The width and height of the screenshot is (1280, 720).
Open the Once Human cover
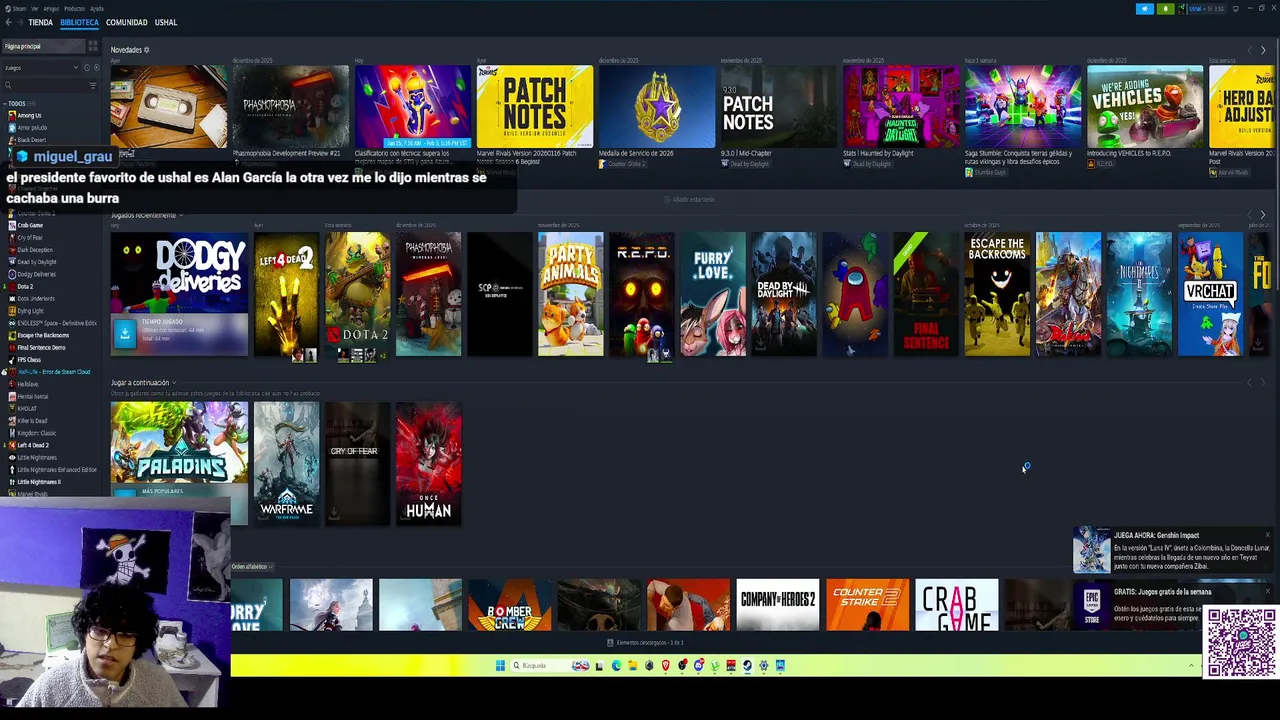428,463
